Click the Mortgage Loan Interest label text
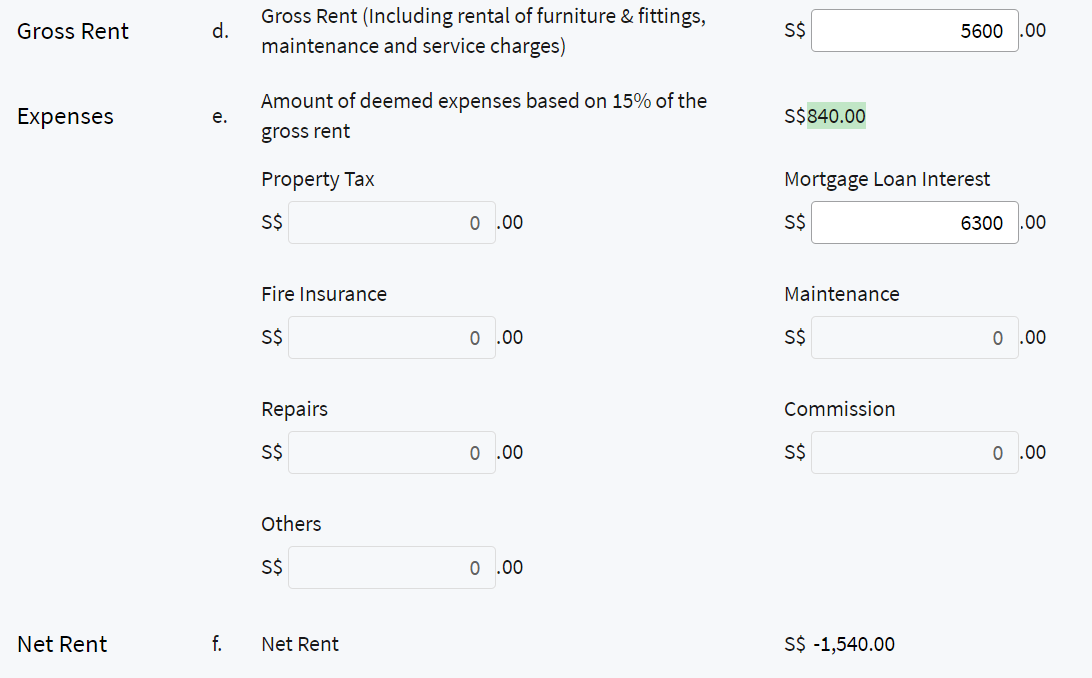 pyautogui.click(x=887, y=180)
